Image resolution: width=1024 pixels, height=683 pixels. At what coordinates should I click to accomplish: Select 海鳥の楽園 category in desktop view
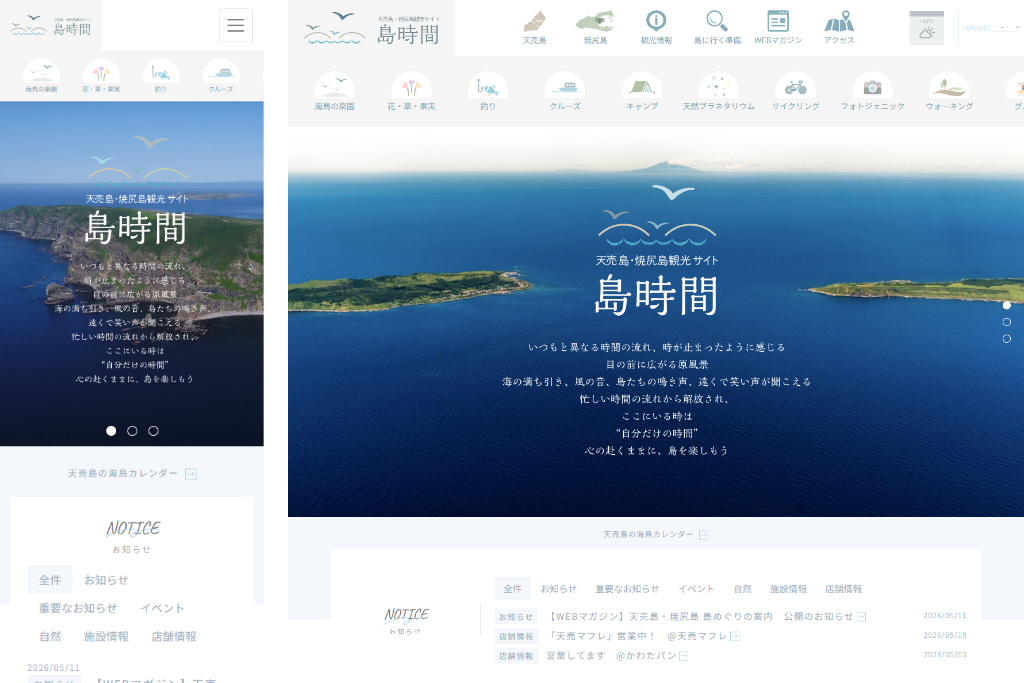pos(334,91)
